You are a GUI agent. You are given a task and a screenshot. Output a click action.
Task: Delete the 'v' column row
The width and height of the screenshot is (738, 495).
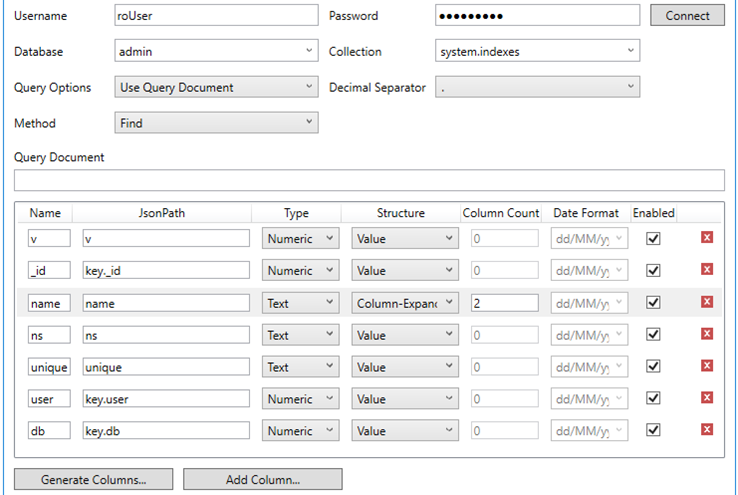[706, 238]
